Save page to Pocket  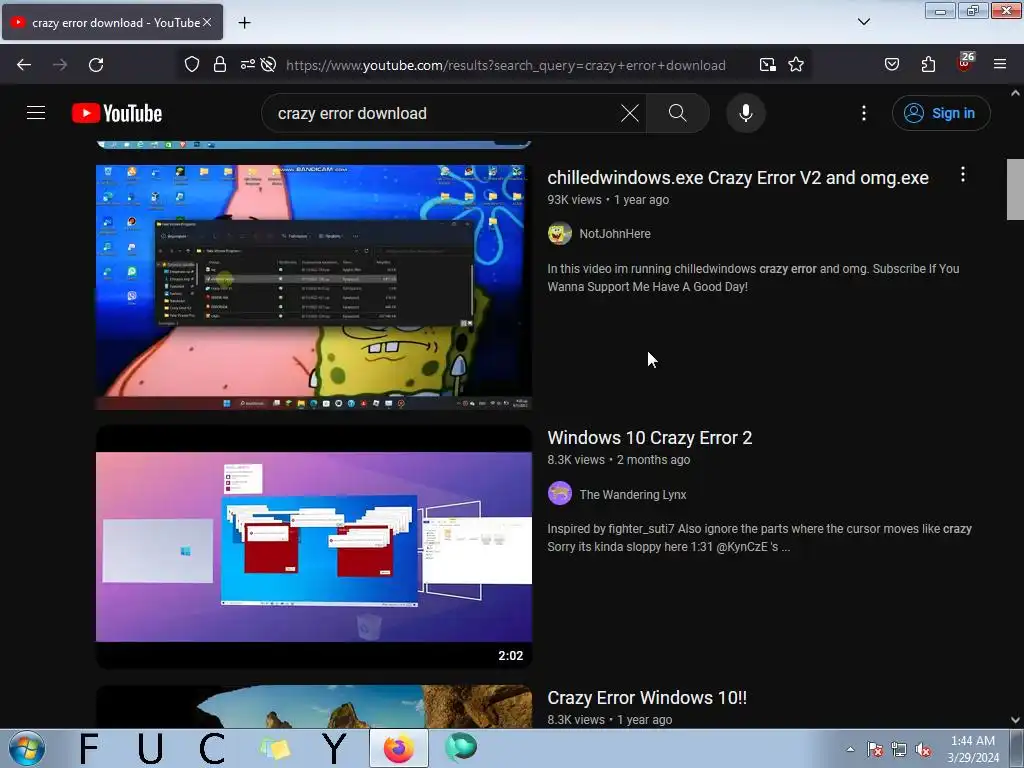pos(891,65)
